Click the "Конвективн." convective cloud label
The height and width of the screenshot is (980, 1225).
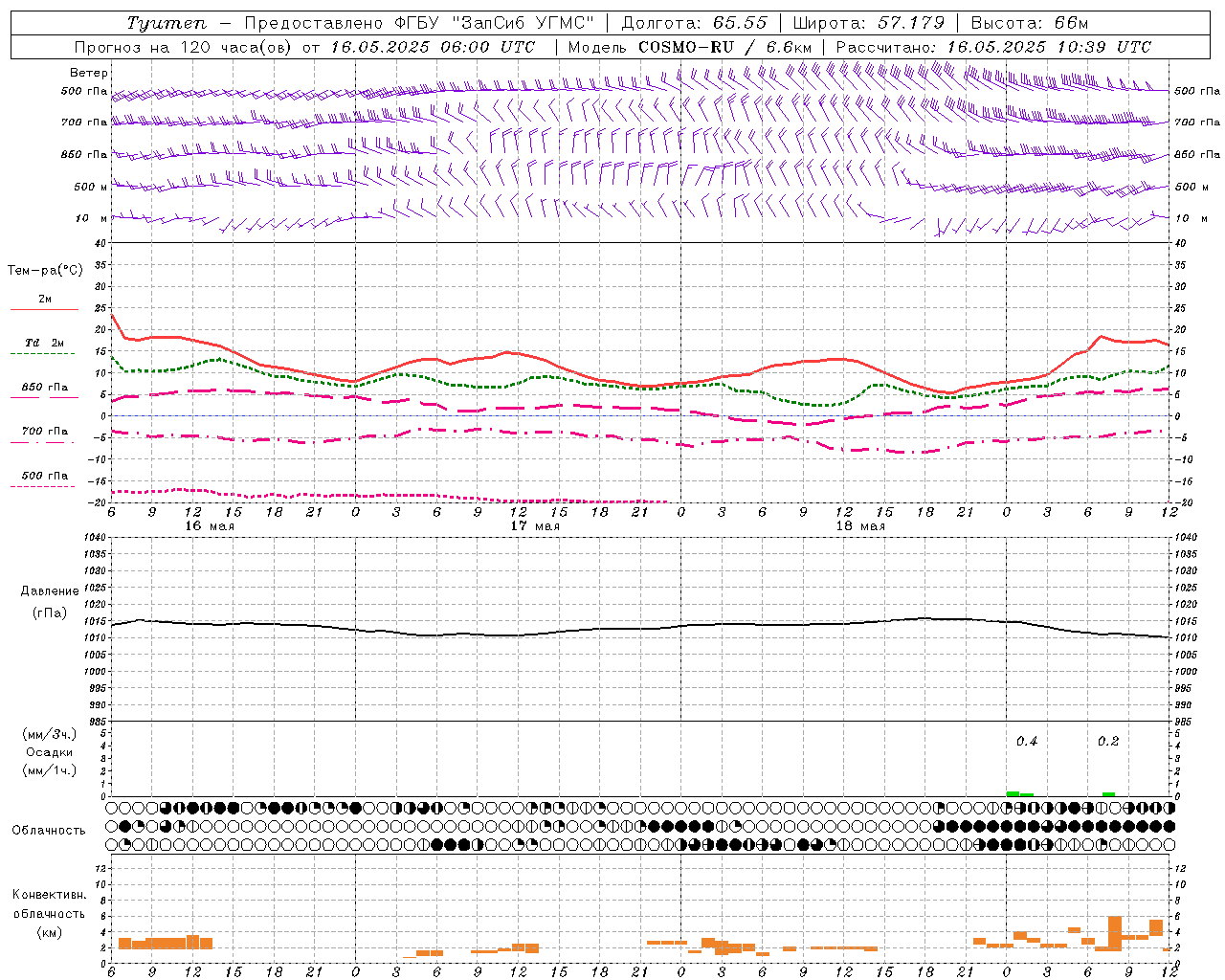pyautogui.click(x=49, y=895)
